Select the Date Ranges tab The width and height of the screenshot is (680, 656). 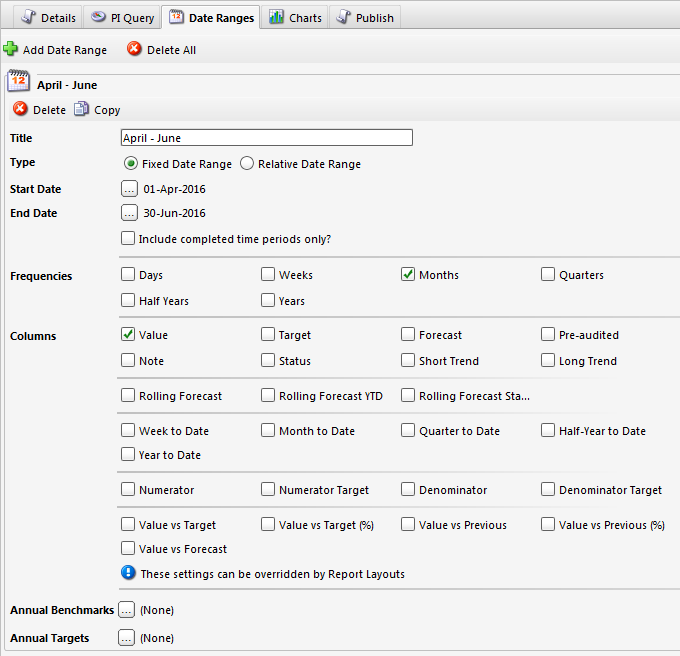(211, 17)
